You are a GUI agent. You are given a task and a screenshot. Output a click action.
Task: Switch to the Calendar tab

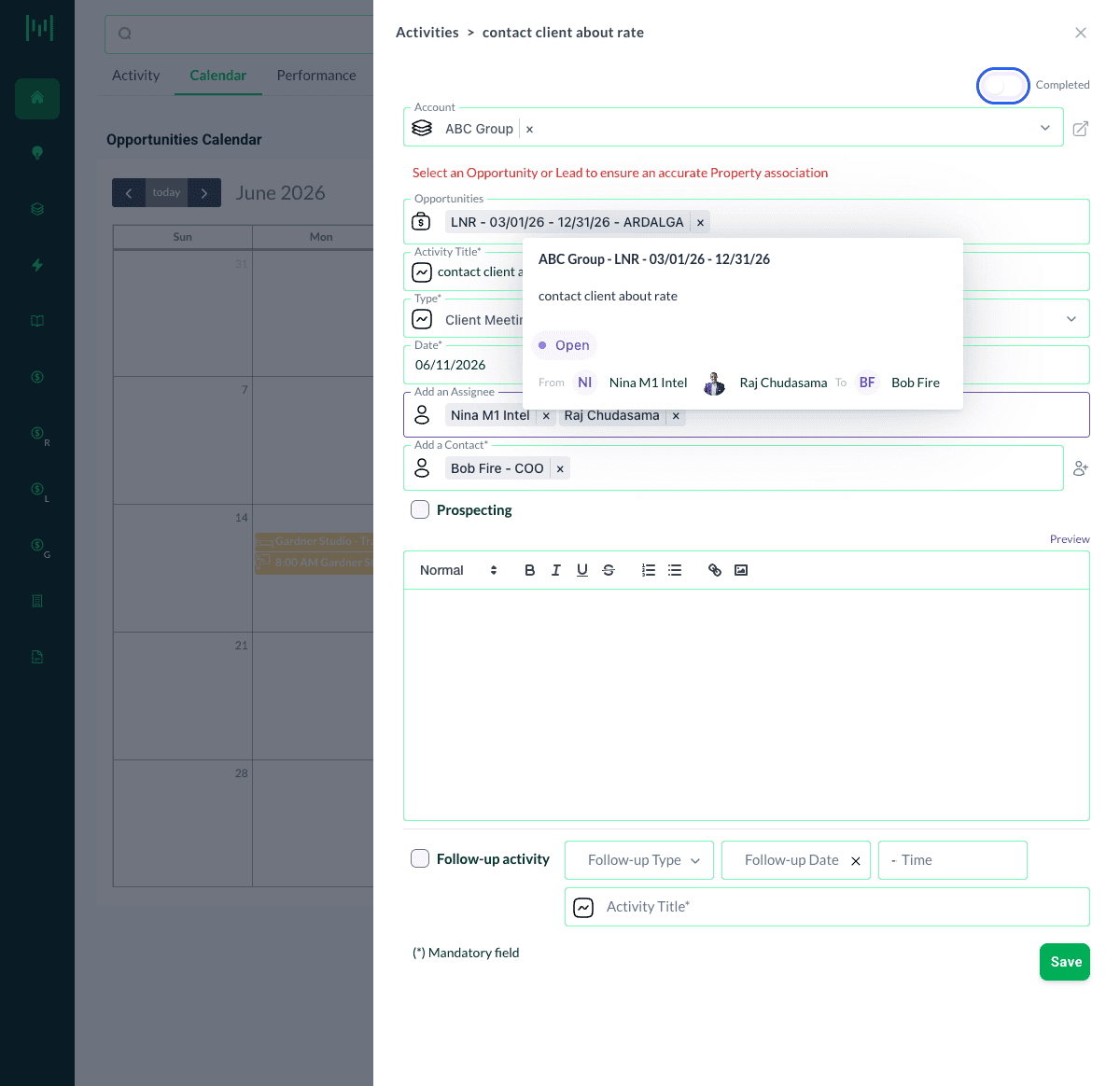[x=218, y=76]
